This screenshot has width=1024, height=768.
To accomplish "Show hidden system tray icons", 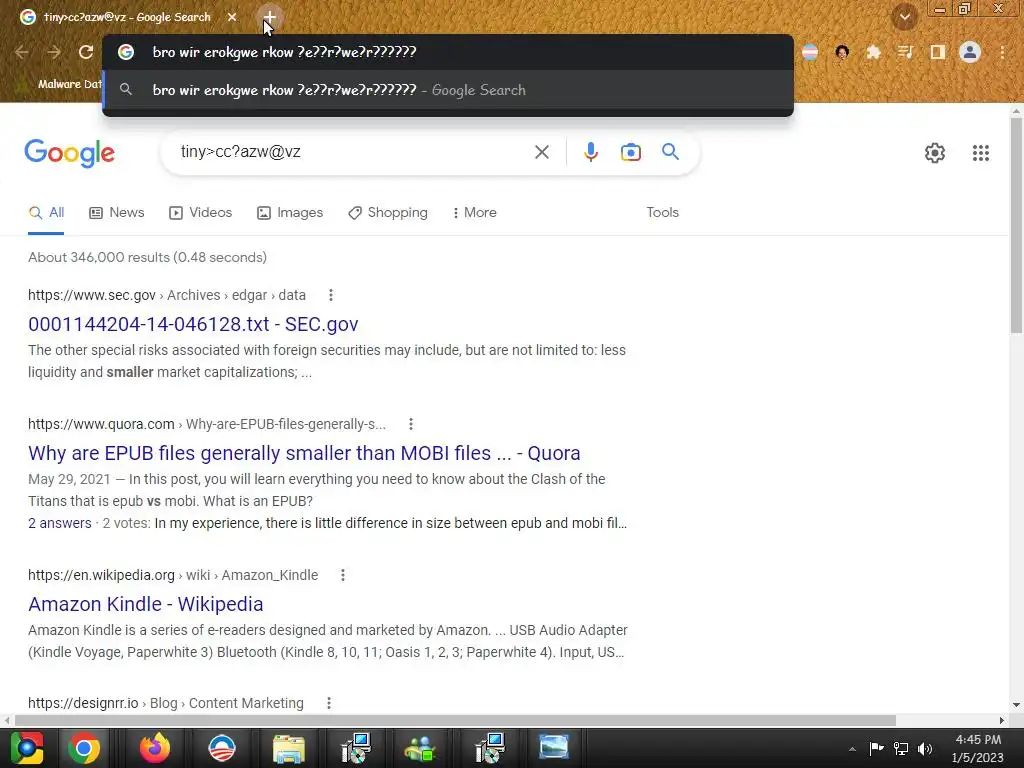I will pyautogui.click(x=852, y=749).
